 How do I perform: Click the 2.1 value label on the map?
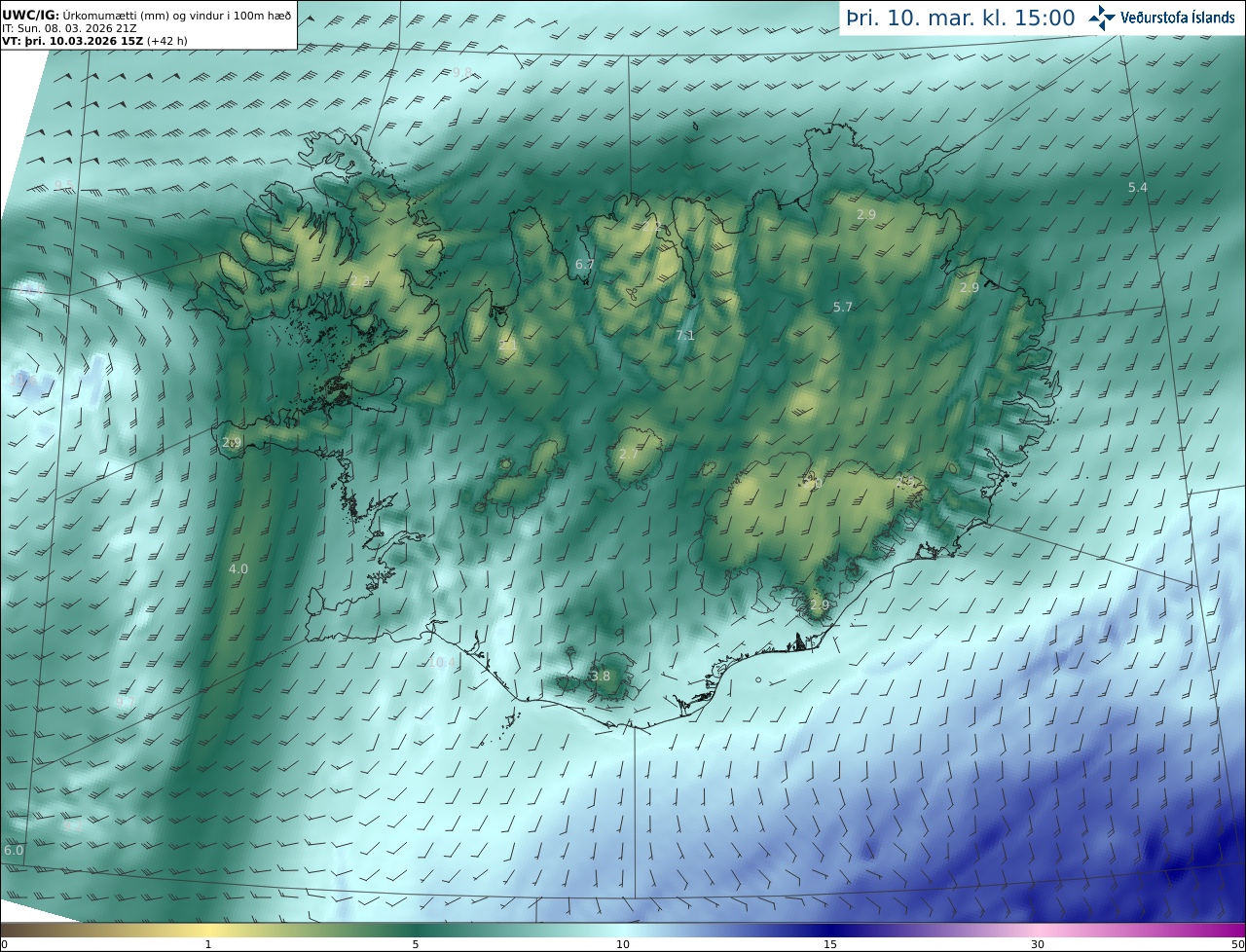coord(507,345)
